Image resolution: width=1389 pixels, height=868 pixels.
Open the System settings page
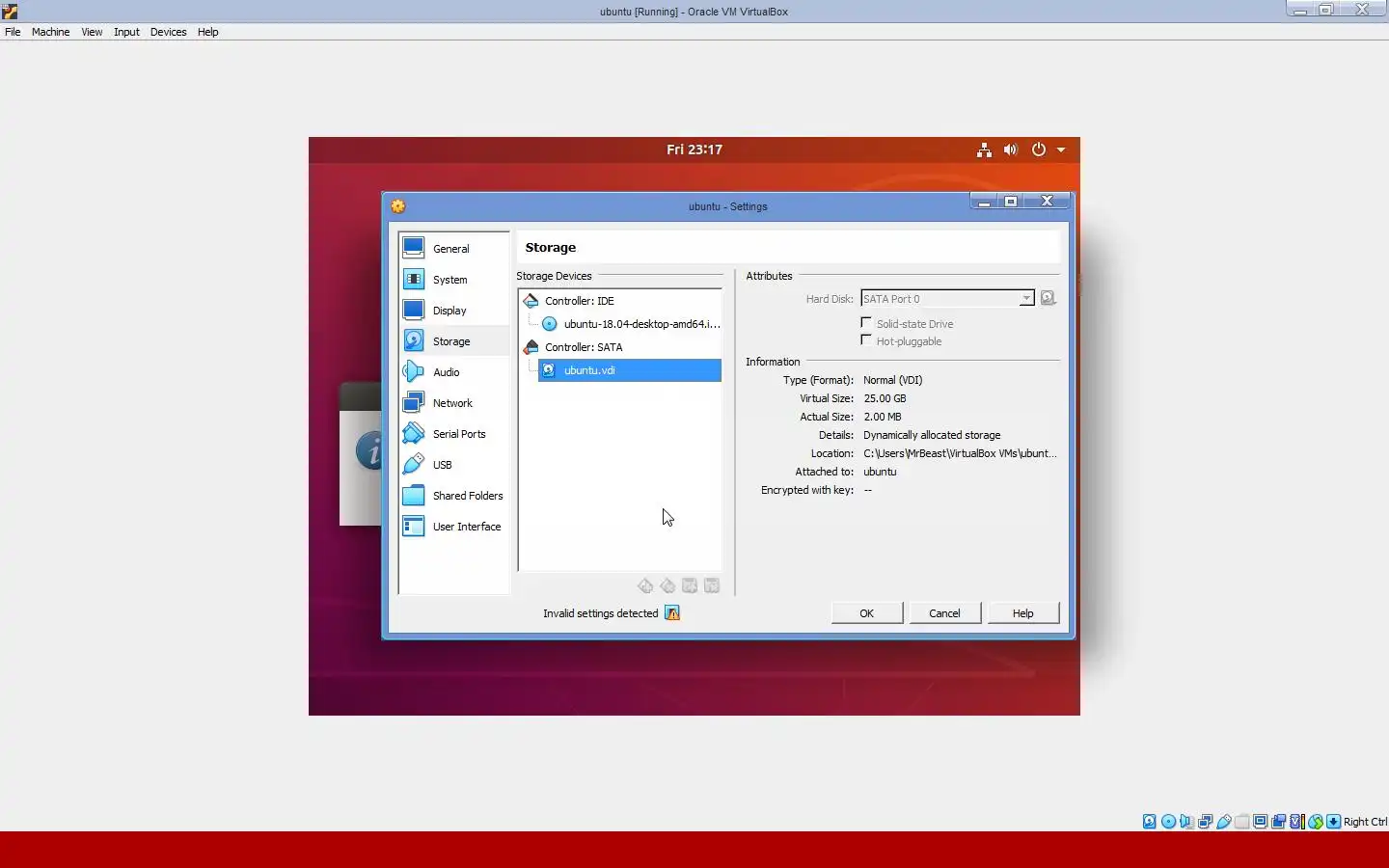pyautogui.click(x=453, y=279)
